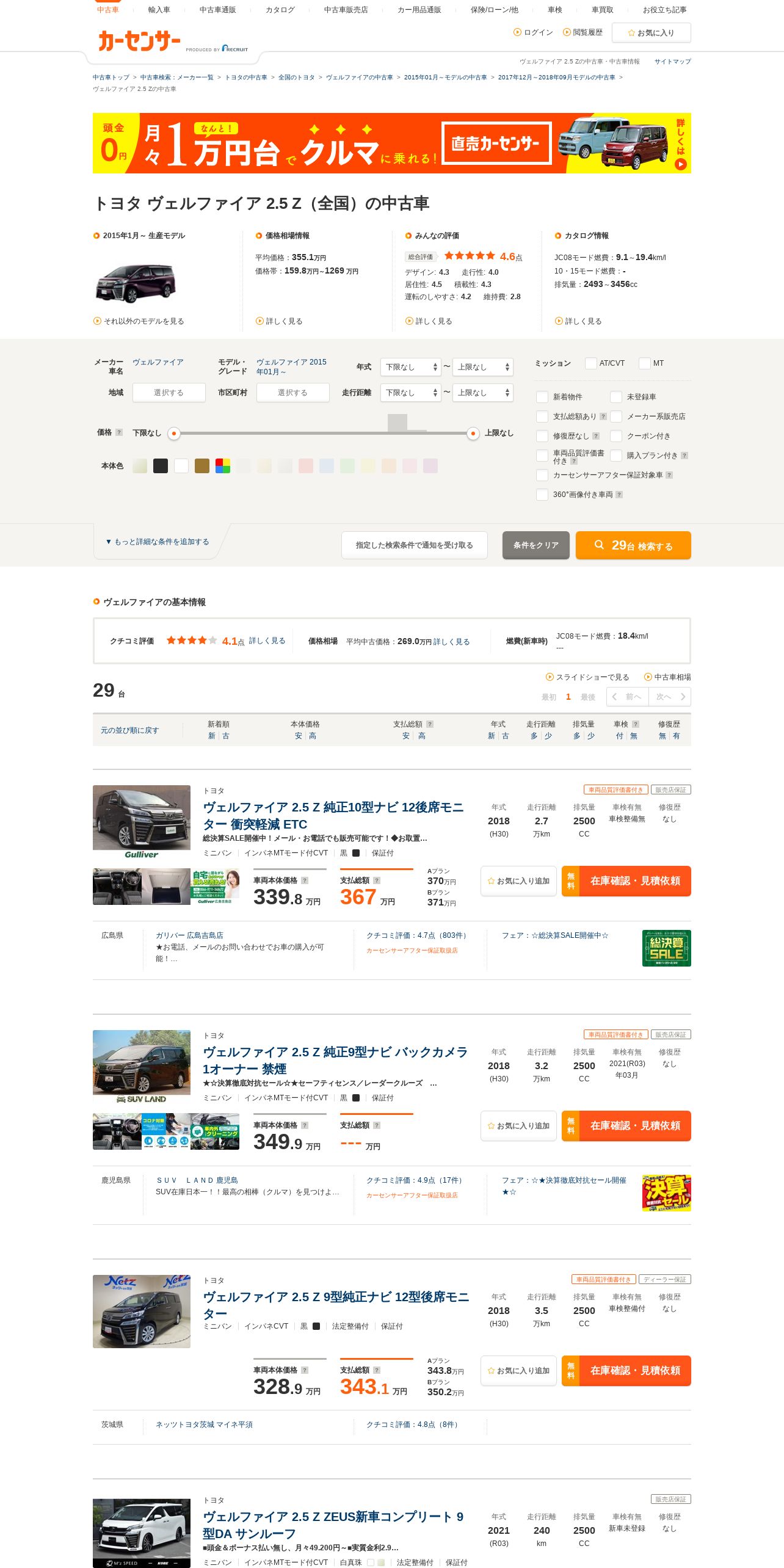This screenshot has height=1568, width=784.
Task: Check the AT/CVT mission checkbox
Action: point(590,363)
